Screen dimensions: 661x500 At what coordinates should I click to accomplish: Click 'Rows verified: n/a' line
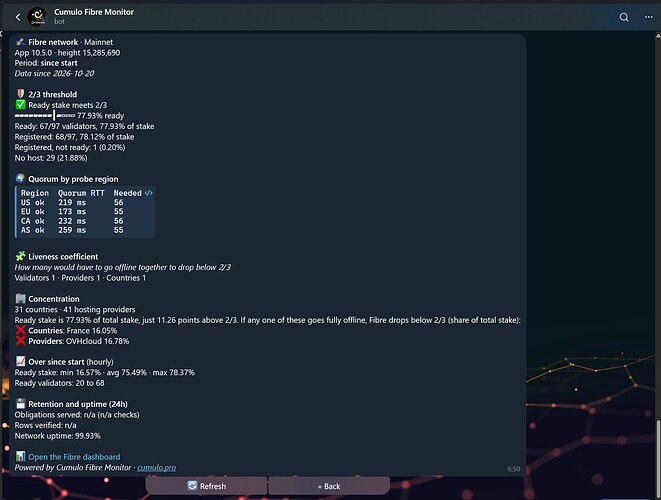(46, 425)
